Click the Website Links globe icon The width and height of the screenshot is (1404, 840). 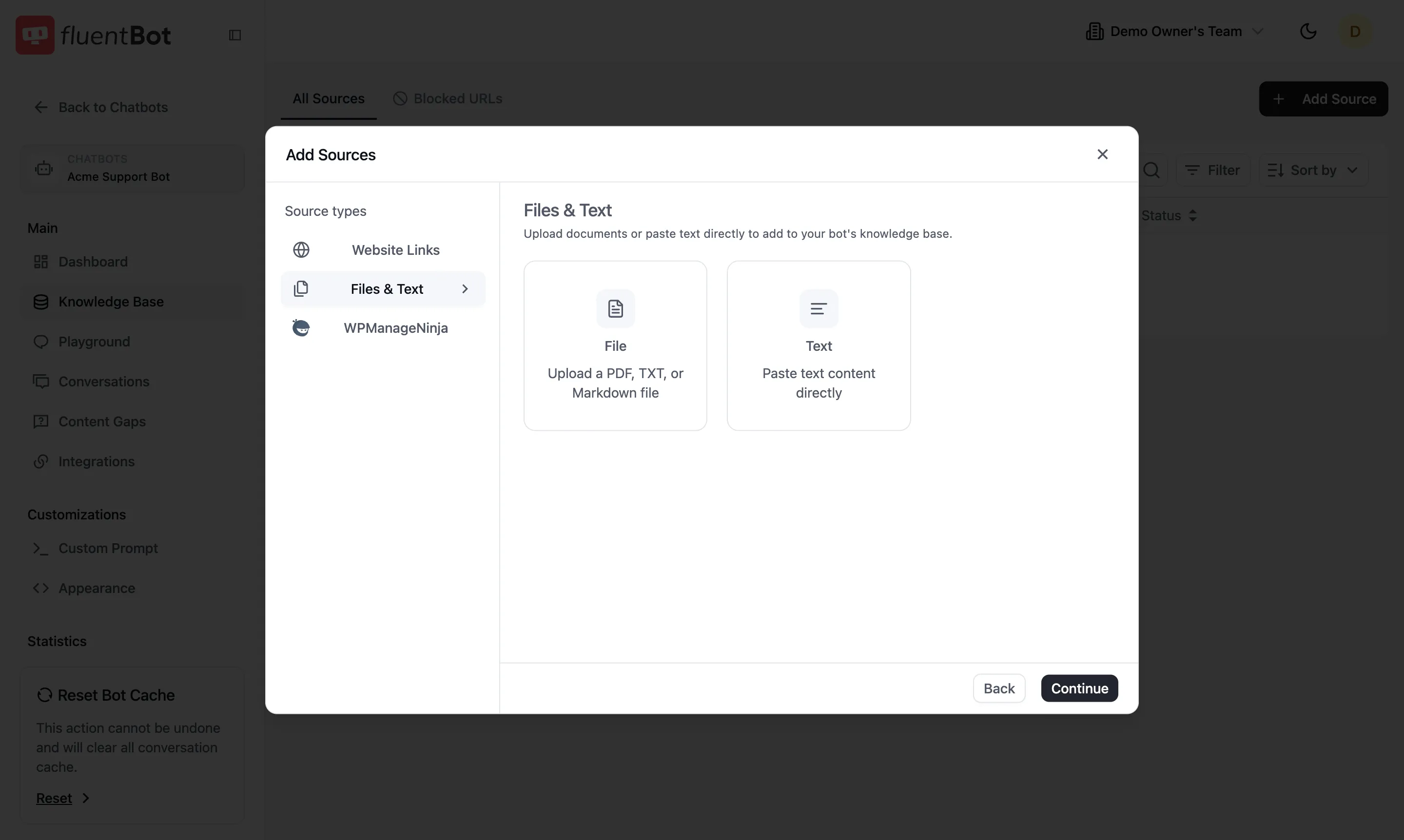click(x=301, y=249)
